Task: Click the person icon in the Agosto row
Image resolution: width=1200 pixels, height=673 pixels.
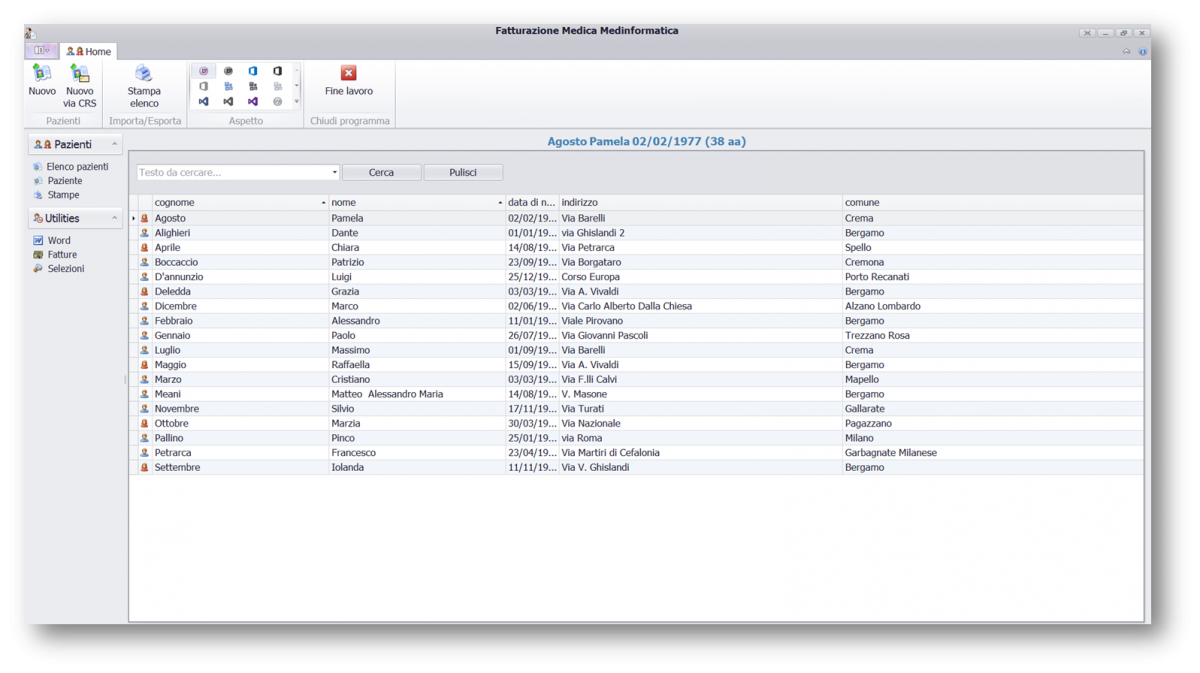Action: click(144, 218)
